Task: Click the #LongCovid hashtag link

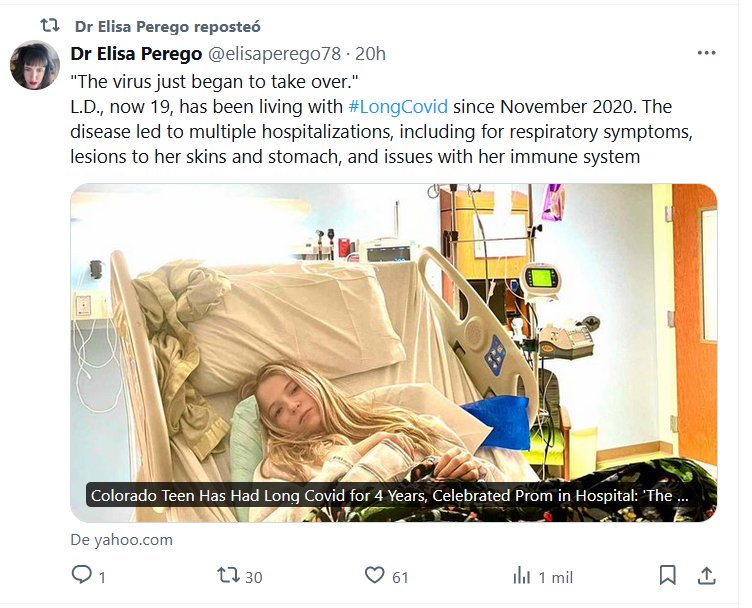Action: pyautogui.click(x=397, y=106)
